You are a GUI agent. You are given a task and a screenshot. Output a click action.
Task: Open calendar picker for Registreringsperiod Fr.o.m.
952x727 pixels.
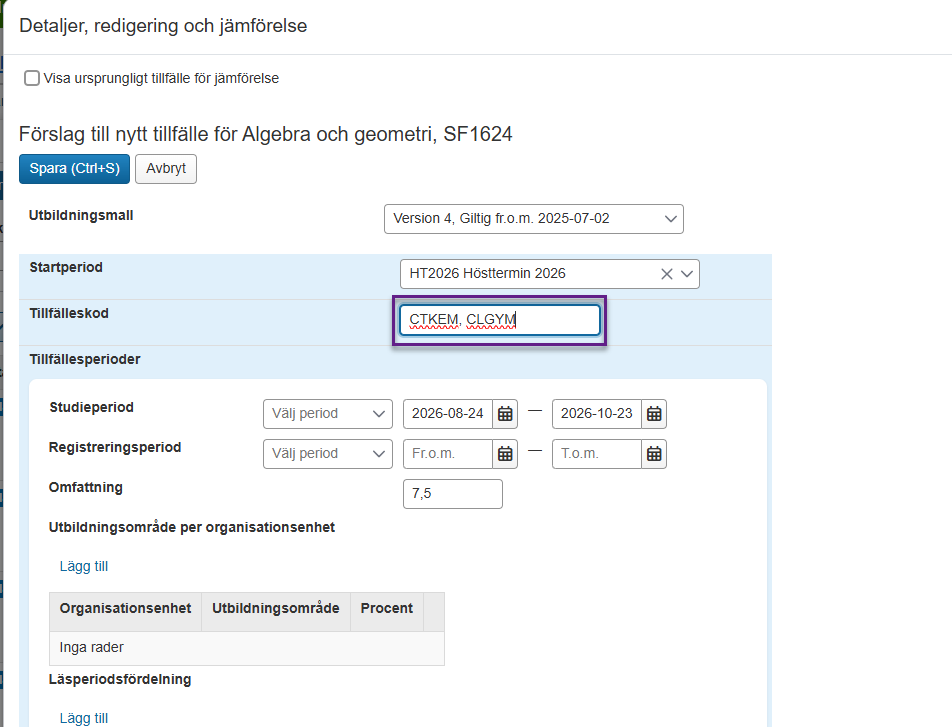506,454
